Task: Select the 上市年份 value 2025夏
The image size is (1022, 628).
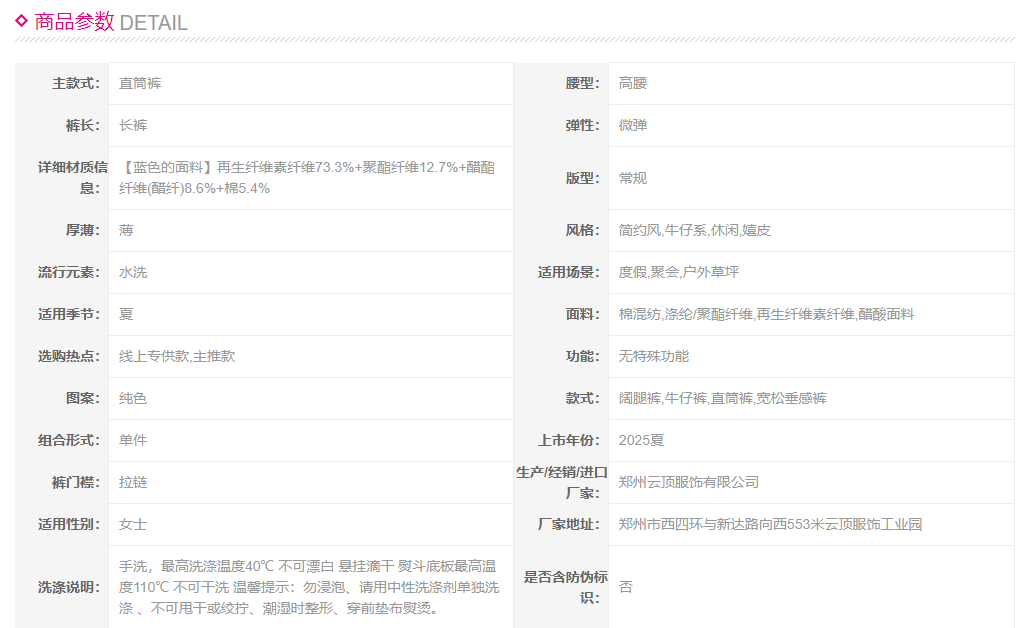Action: click(x=642, y=440)
